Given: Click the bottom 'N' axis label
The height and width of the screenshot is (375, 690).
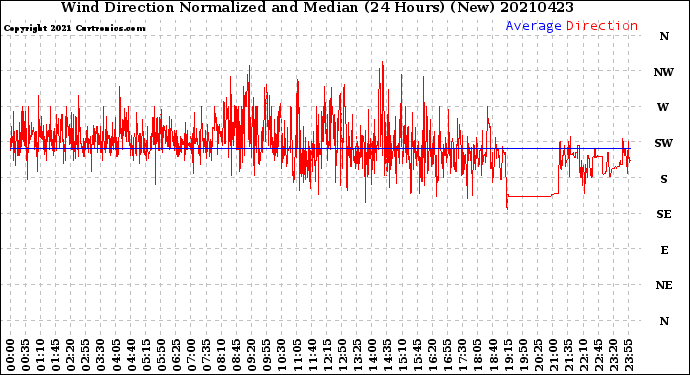Looking at the screenshot, I should (x=664, y=321).
